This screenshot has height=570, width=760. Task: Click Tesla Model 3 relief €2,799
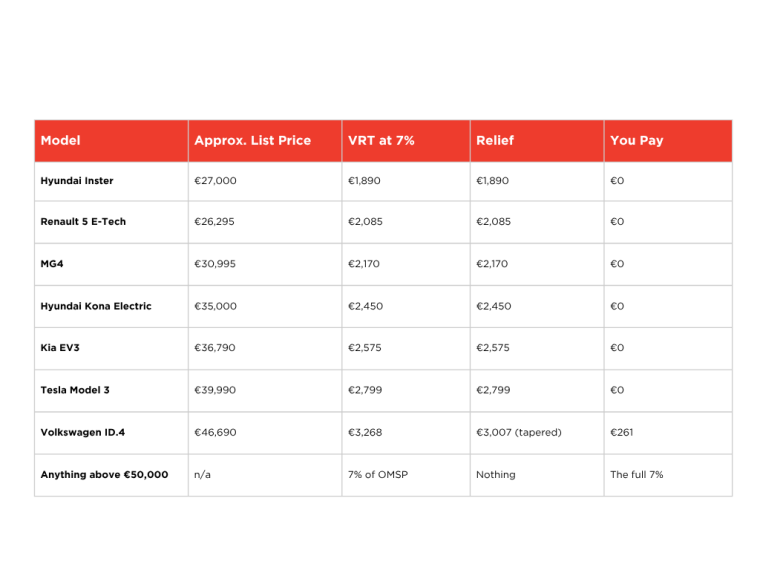click(493, 390)
